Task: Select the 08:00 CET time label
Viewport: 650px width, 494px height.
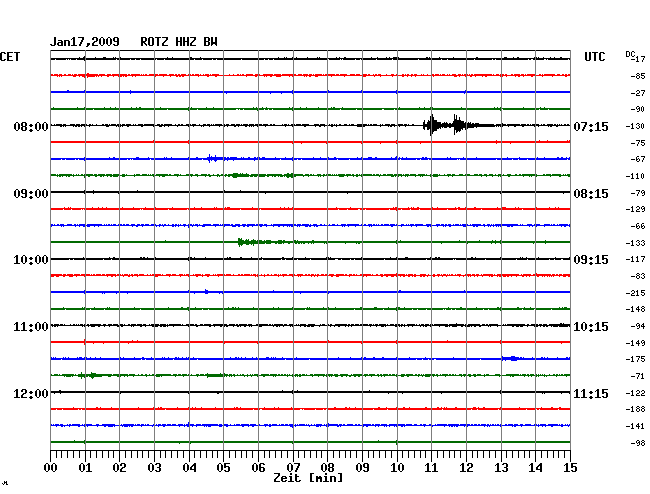Action: pyautogui.click(x=31, y=126)
